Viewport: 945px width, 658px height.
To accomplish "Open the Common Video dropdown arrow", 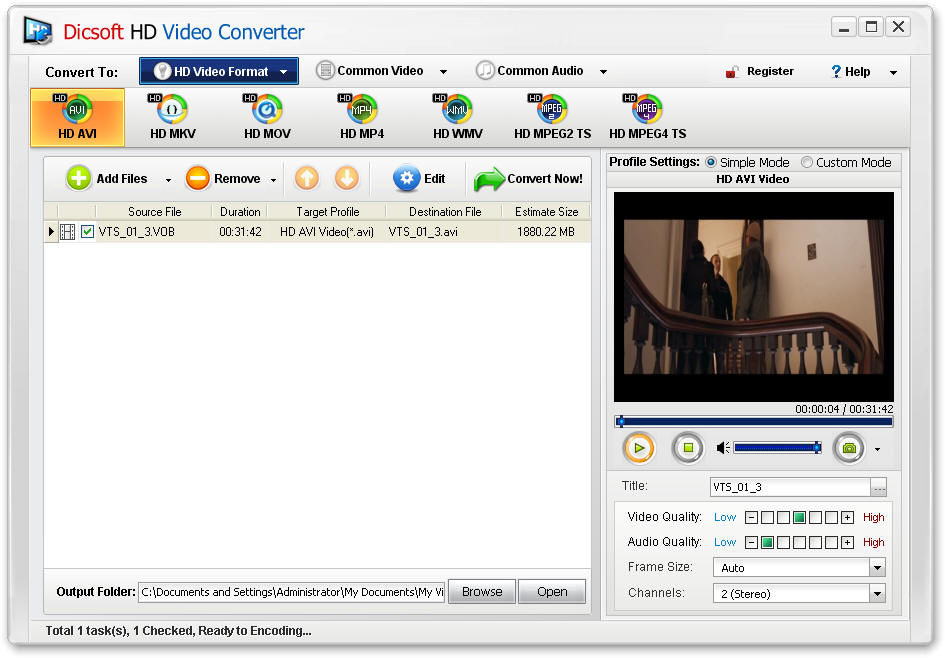I will click(443, 72).
